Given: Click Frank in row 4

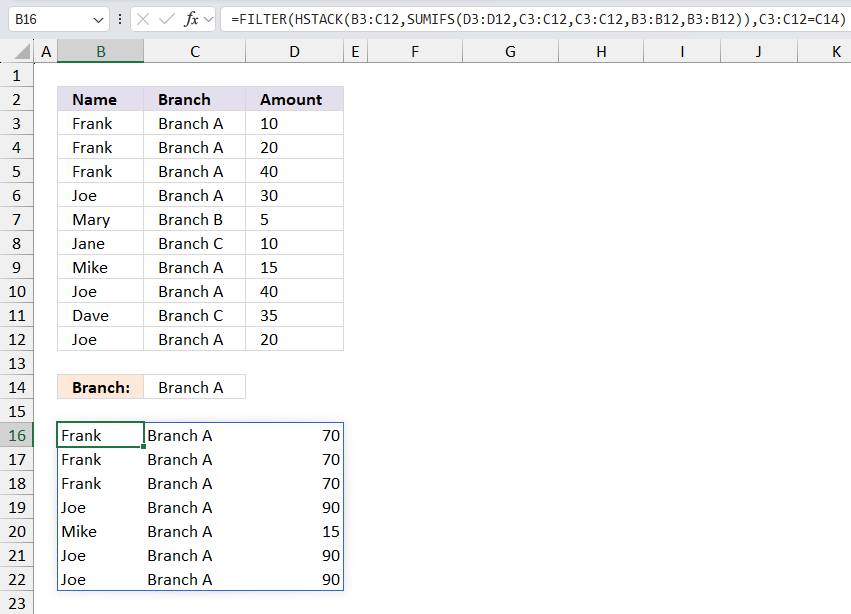Looking at the screenshot, I should (100, 147).
